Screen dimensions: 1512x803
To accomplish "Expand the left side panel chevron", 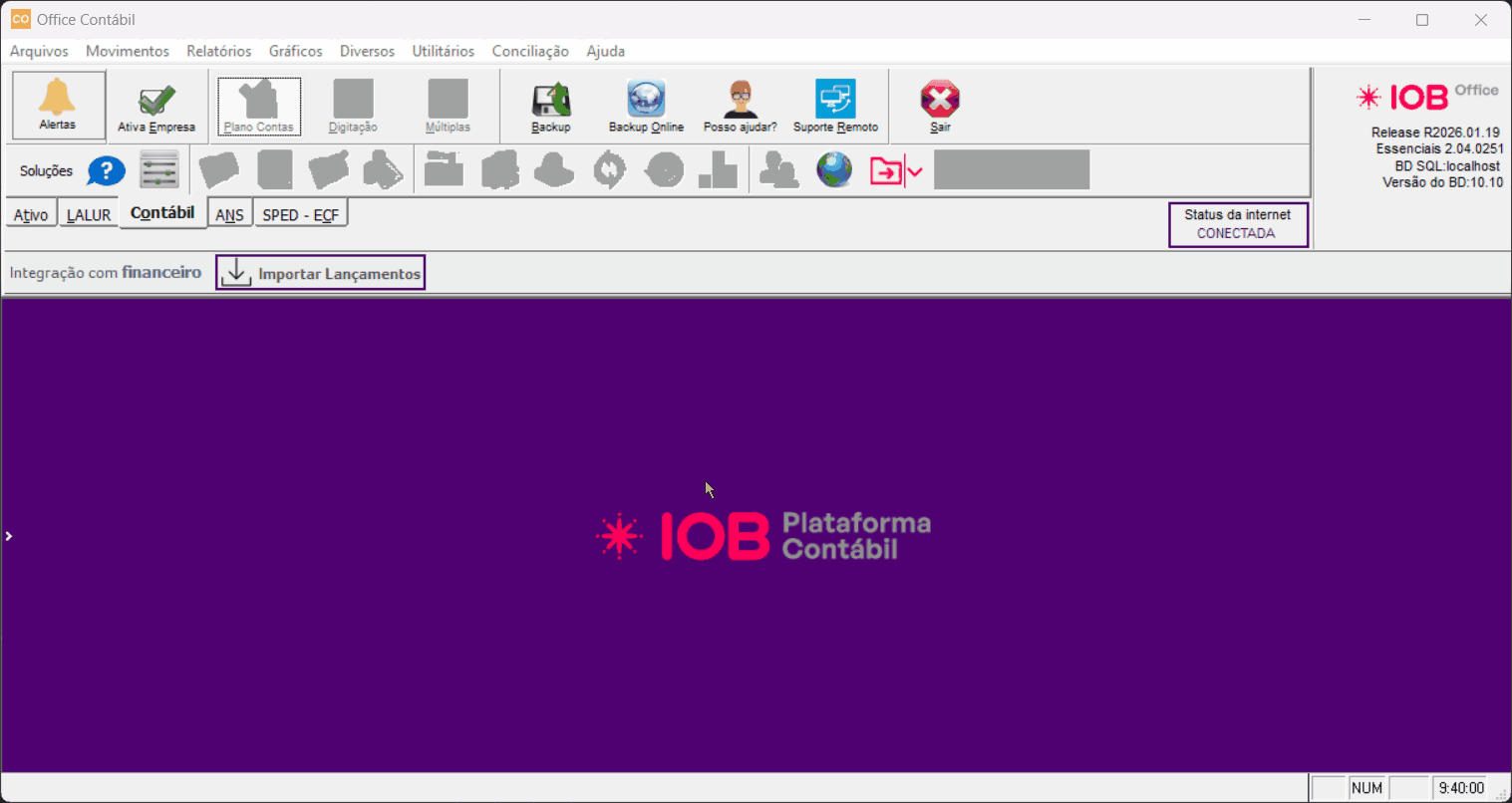I will pyautogui.click(x=9, y=536).
